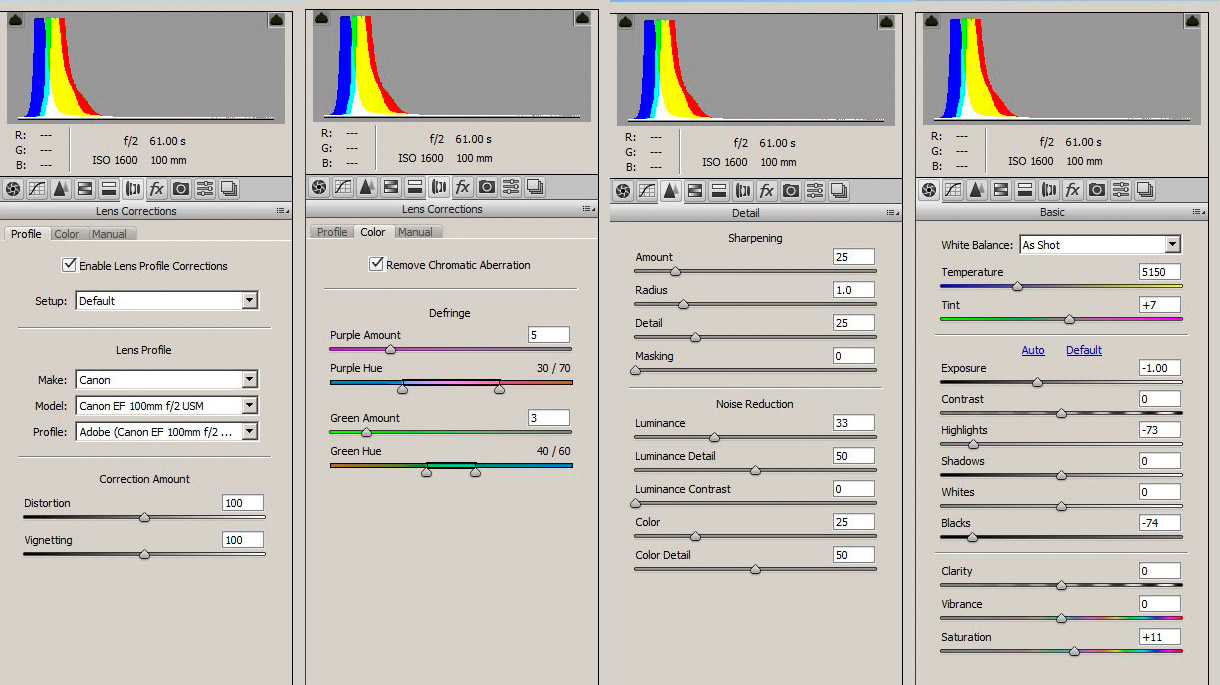
Task: Open the Setup dropdown set to Default
Action: [x=167, y=301]
